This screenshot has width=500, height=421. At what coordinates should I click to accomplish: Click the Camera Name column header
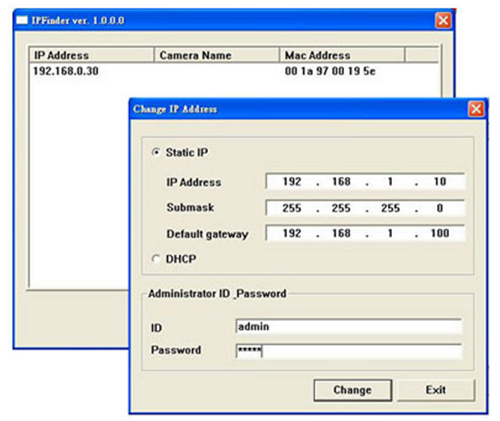tap(217, 55)
